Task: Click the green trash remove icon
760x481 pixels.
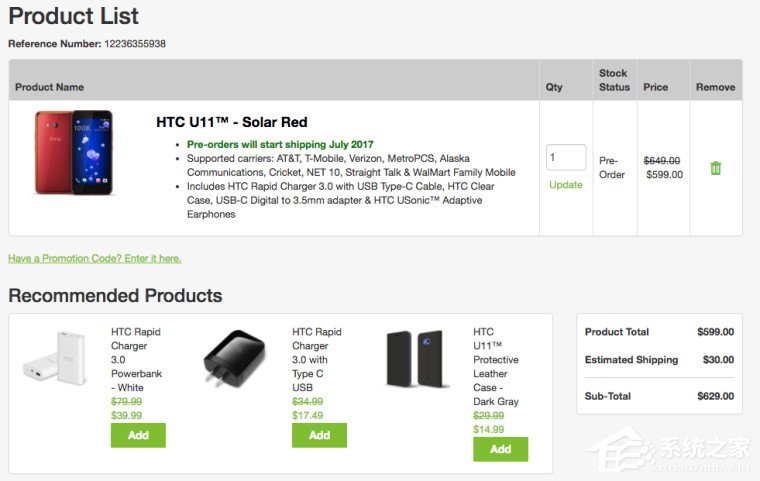Action: click(x=715, y=168)
